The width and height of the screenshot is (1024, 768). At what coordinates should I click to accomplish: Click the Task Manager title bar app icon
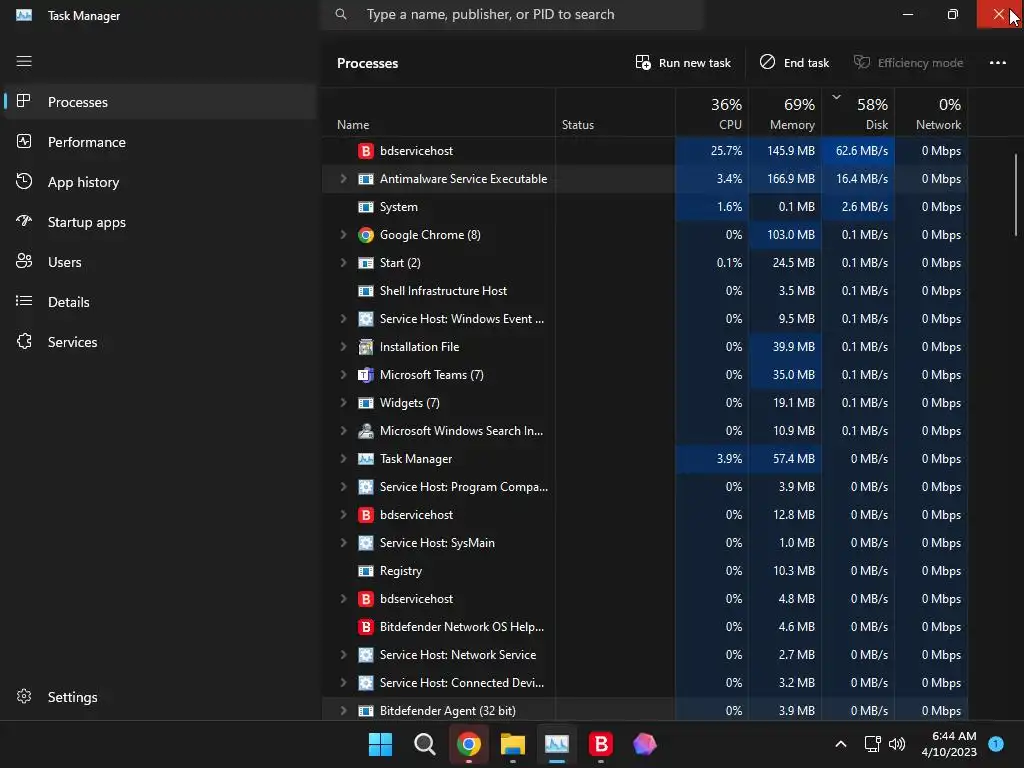(24, 15)
